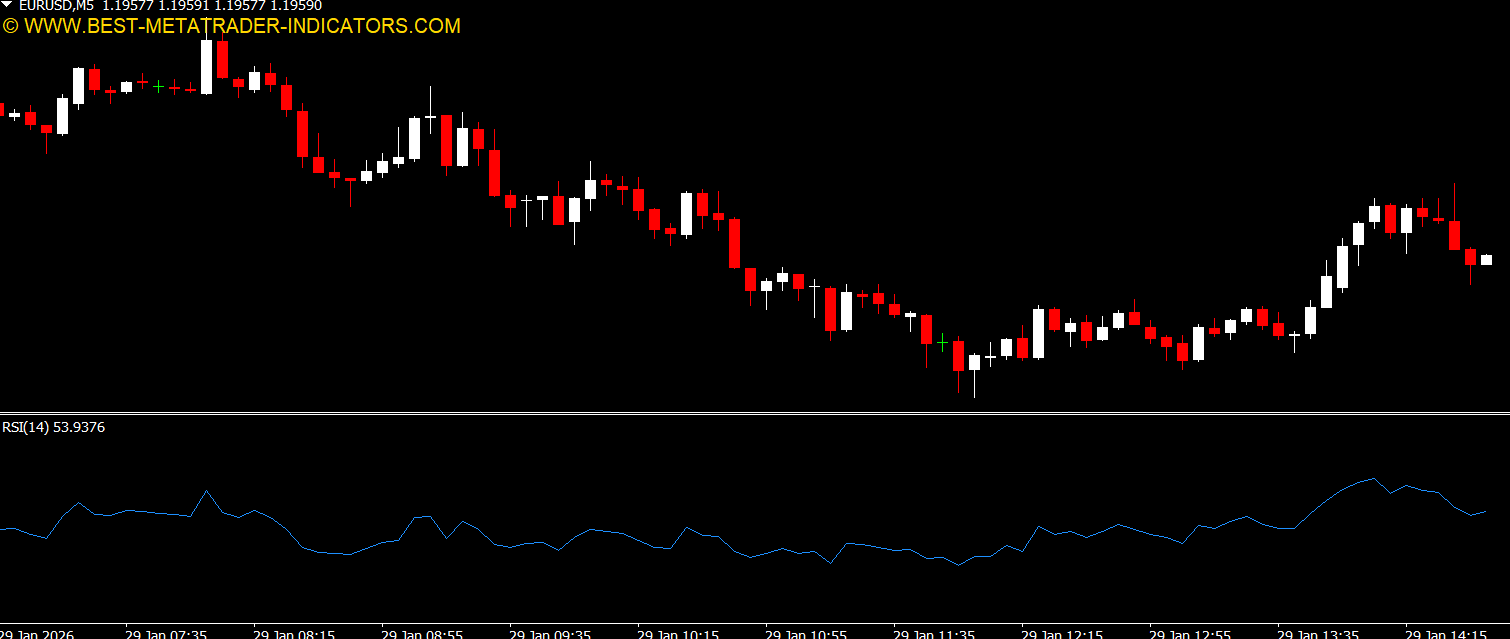Viewport: 1510px width, 639px height.
Task: Select the last white candle at right edge
Action: (x=1486, y=260)
